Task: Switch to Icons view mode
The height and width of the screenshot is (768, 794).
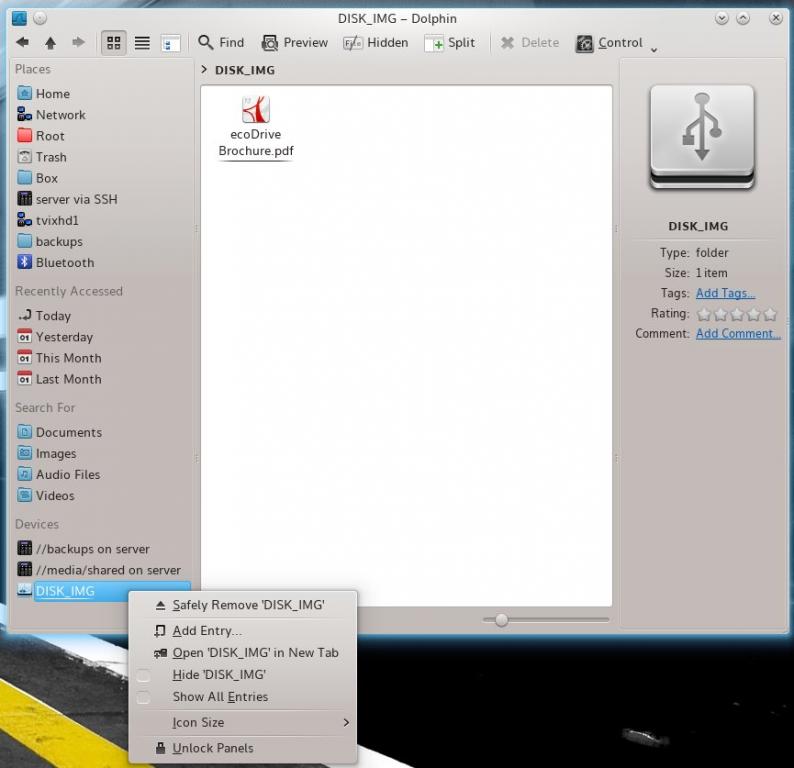Action: 113,43
